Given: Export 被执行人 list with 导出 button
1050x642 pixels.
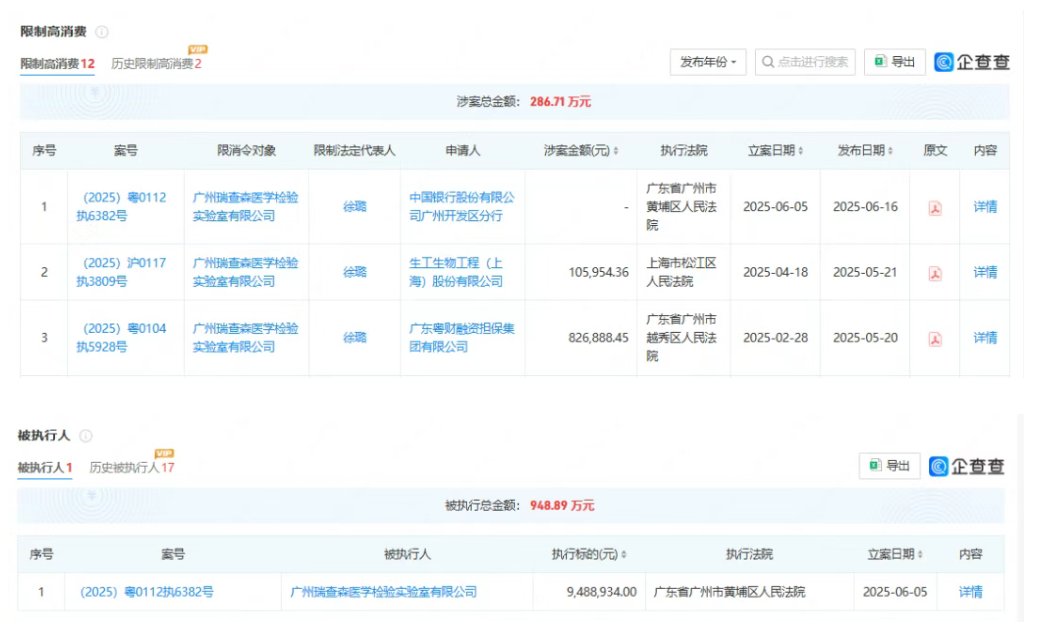Looking at the screenshot, I should (x=889, y=466).
